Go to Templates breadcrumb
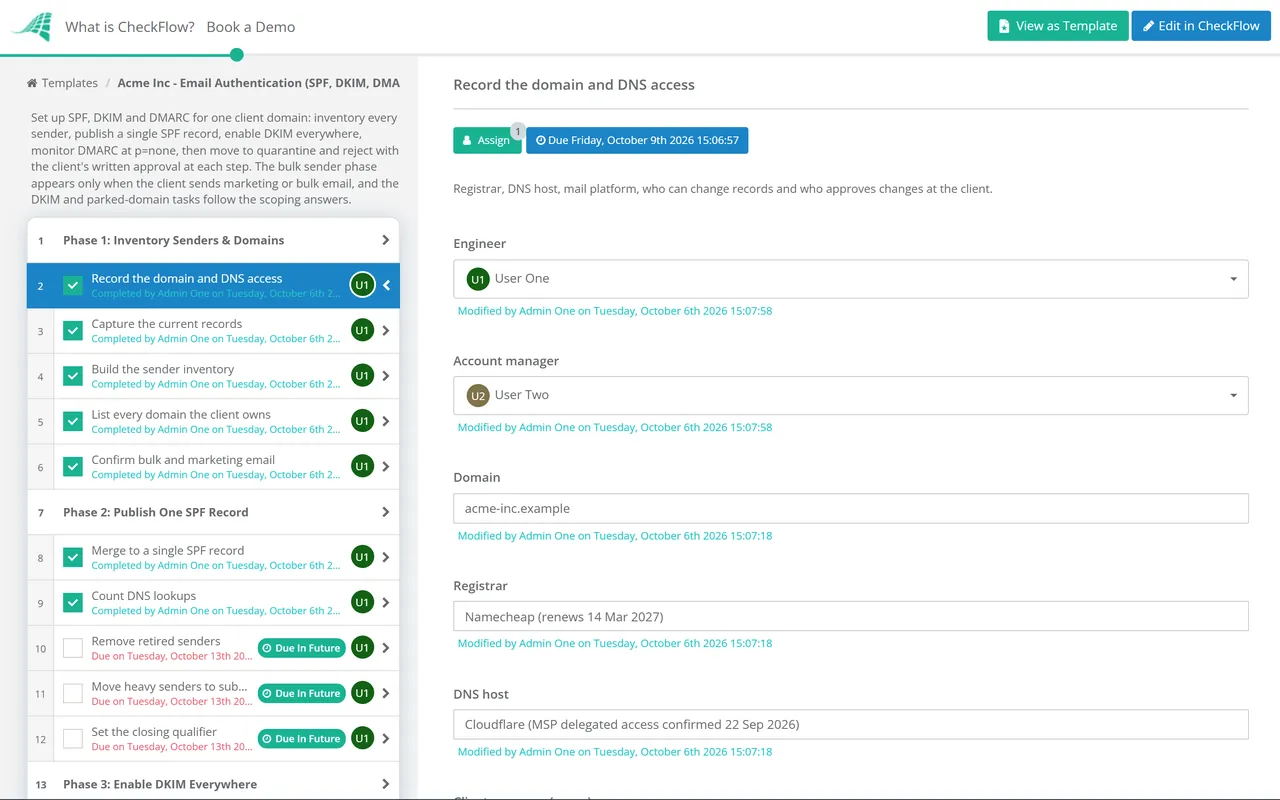 [70, 83]
